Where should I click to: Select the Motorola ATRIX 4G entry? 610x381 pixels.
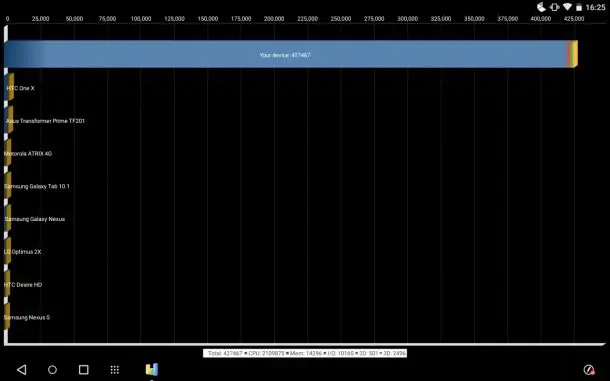[28, 153]
